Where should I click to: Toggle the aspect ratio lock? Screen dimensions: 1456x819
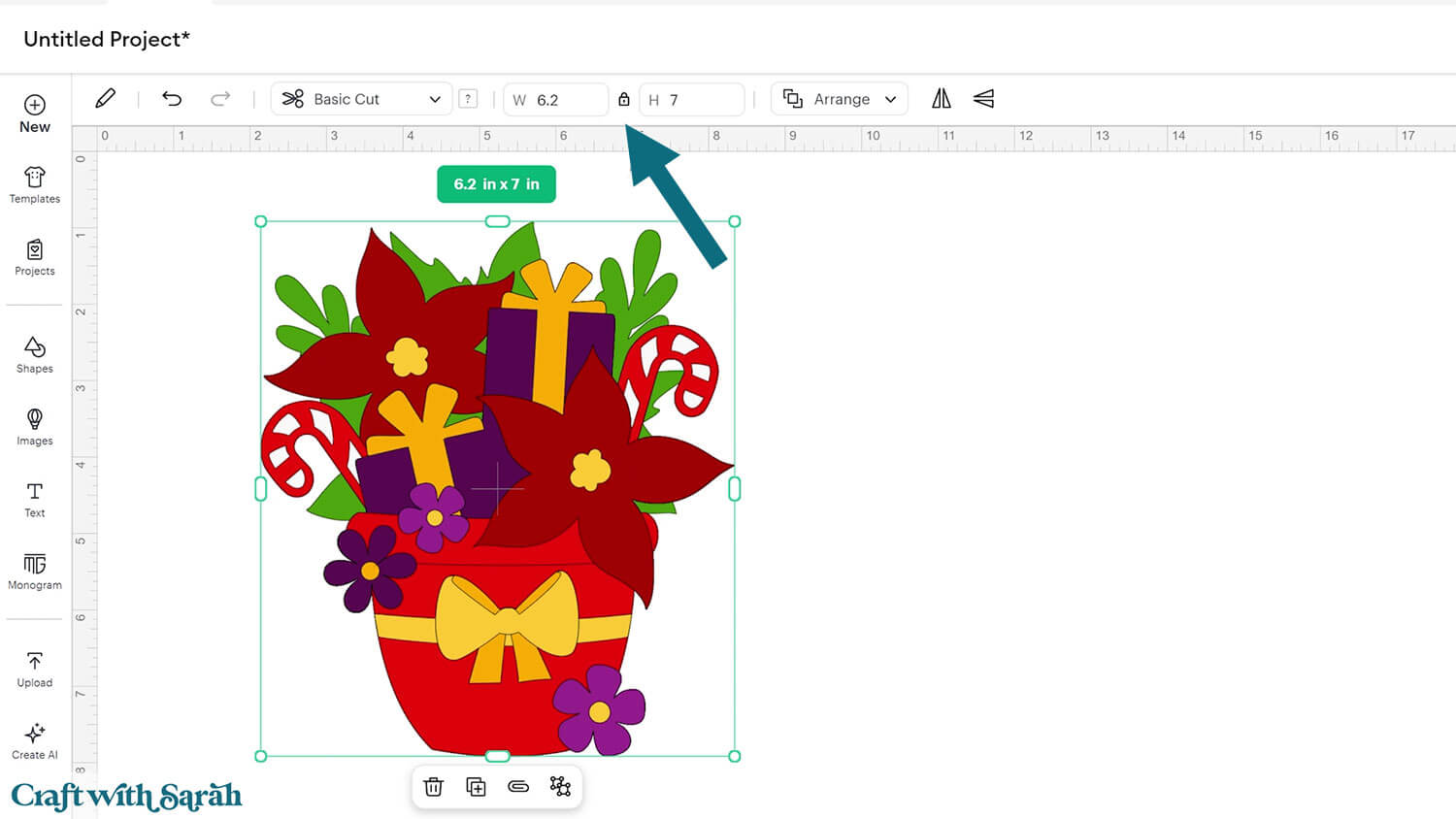(624, 100)
